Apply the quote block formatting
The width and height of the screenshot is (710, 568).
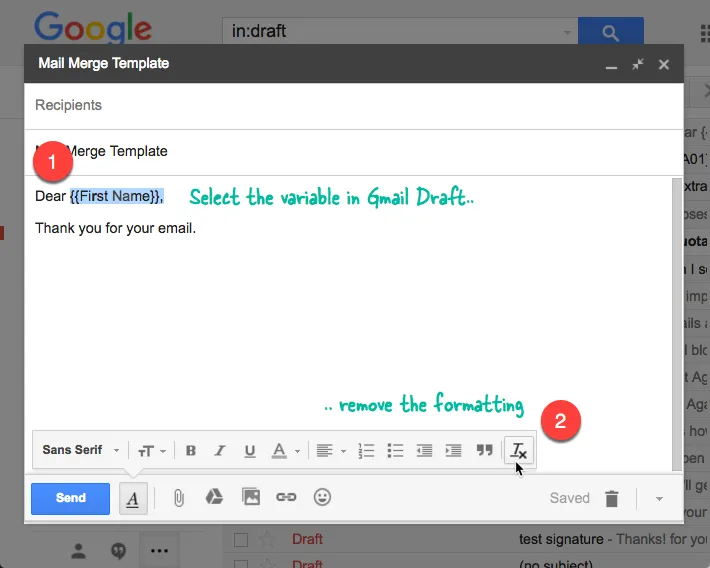coord(484,451)
